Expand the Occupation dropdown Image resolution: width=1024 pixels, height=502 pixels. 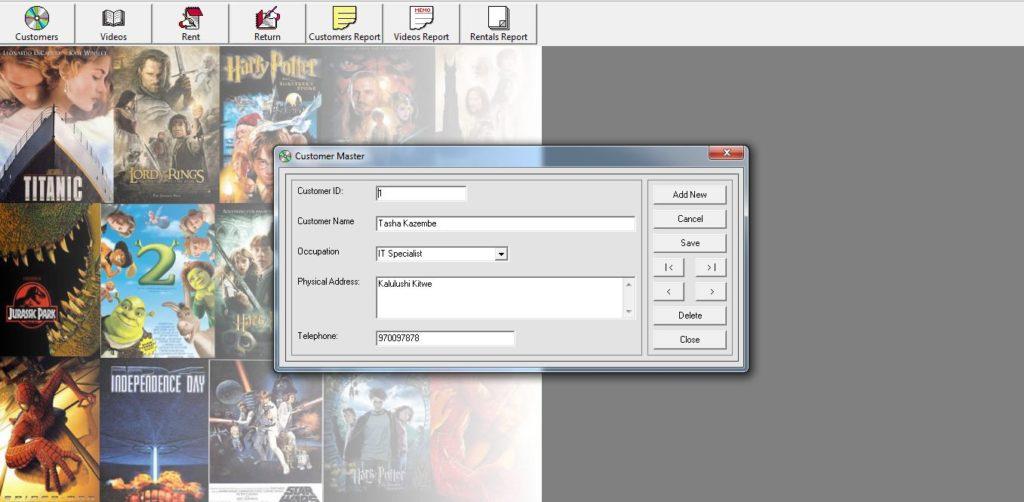tap(501, 254)
